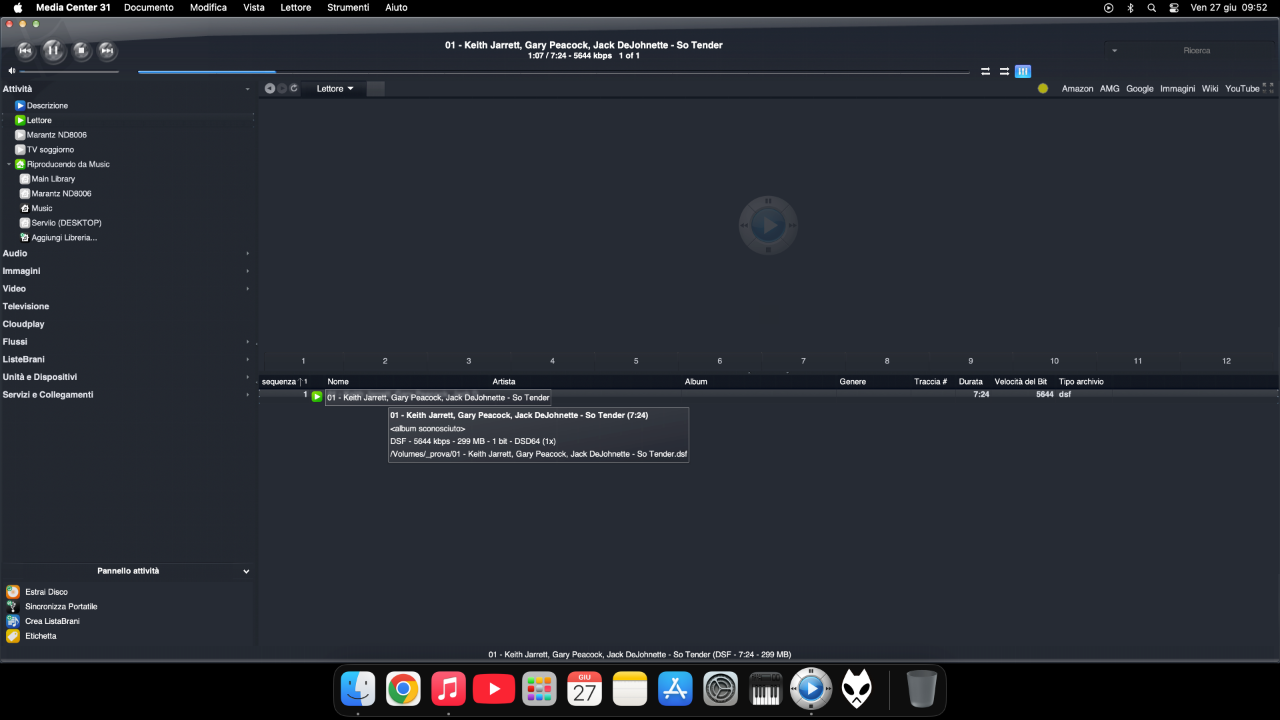Collapse the Riproducendo da Music tree node
Image resolution: width=1280 pixels, height=720 pixels.
[9, 164]
